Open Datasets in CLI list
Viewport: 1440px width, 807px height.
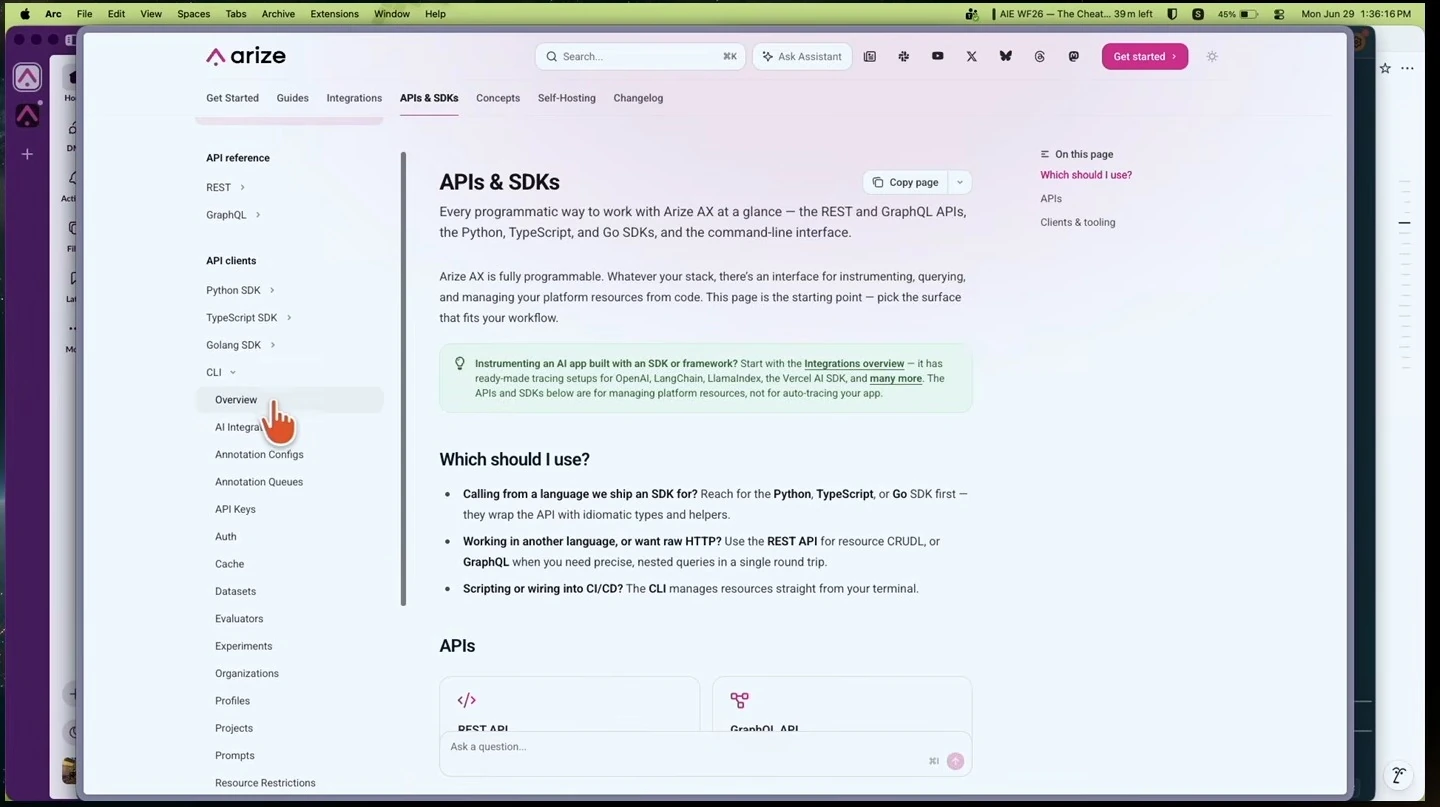235,592
